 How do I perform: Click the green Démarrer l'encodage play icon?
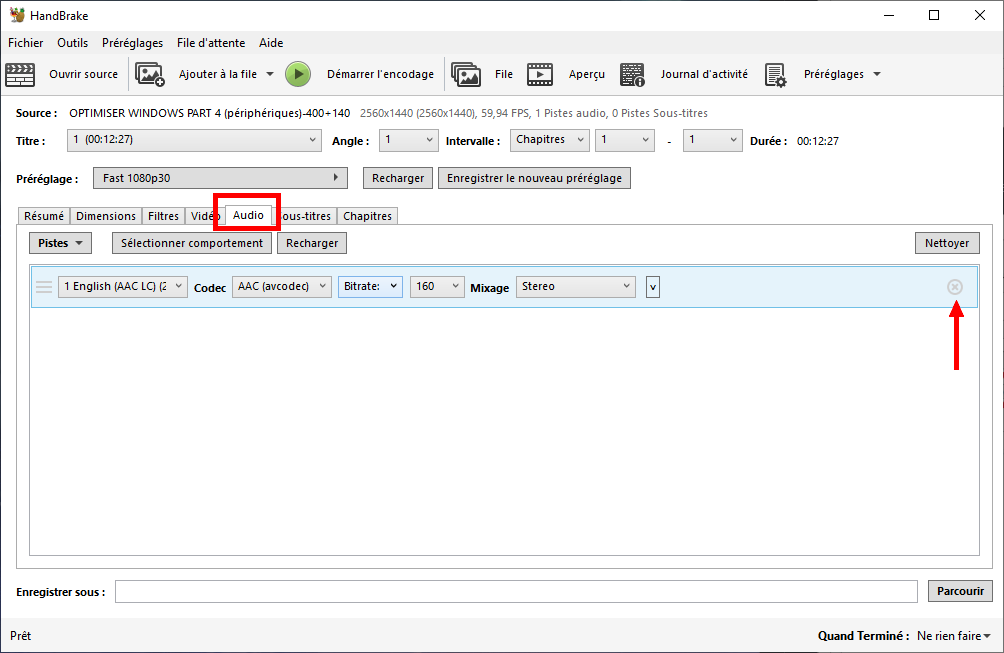(x=298, y=74)
